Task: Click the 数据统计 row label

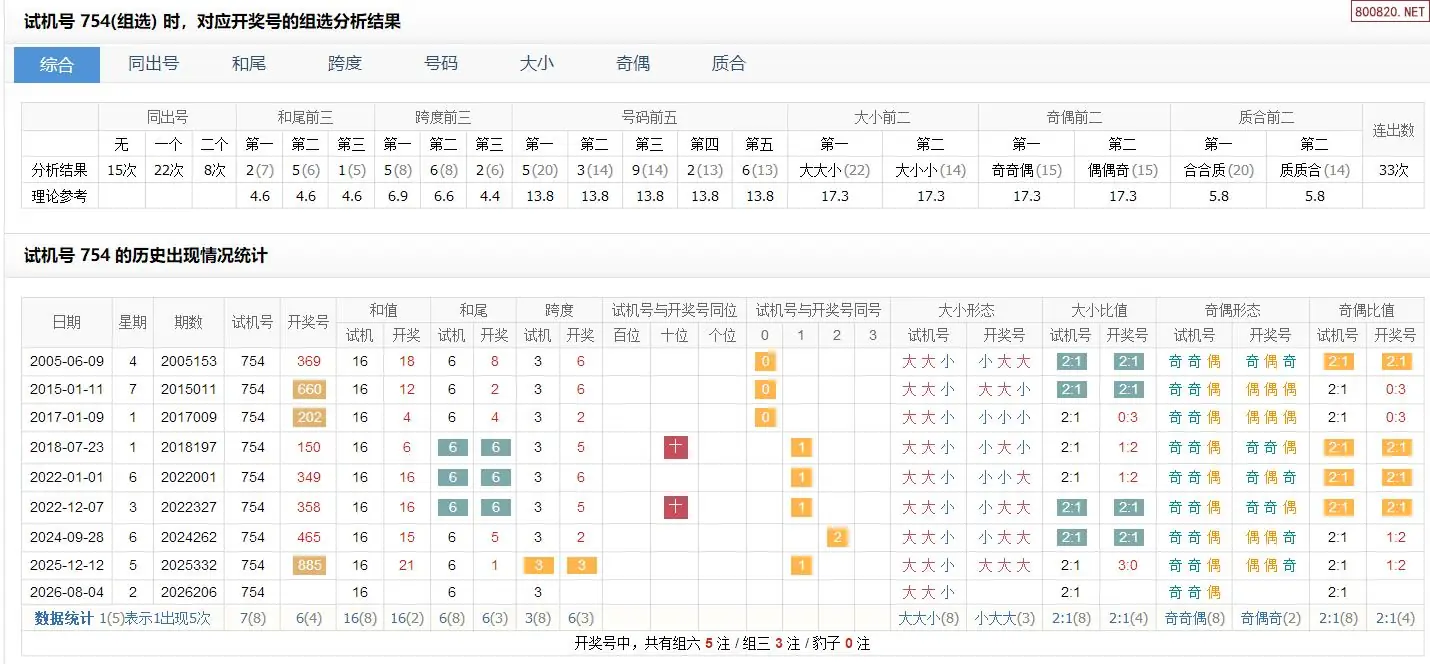Action: (65, 618)
